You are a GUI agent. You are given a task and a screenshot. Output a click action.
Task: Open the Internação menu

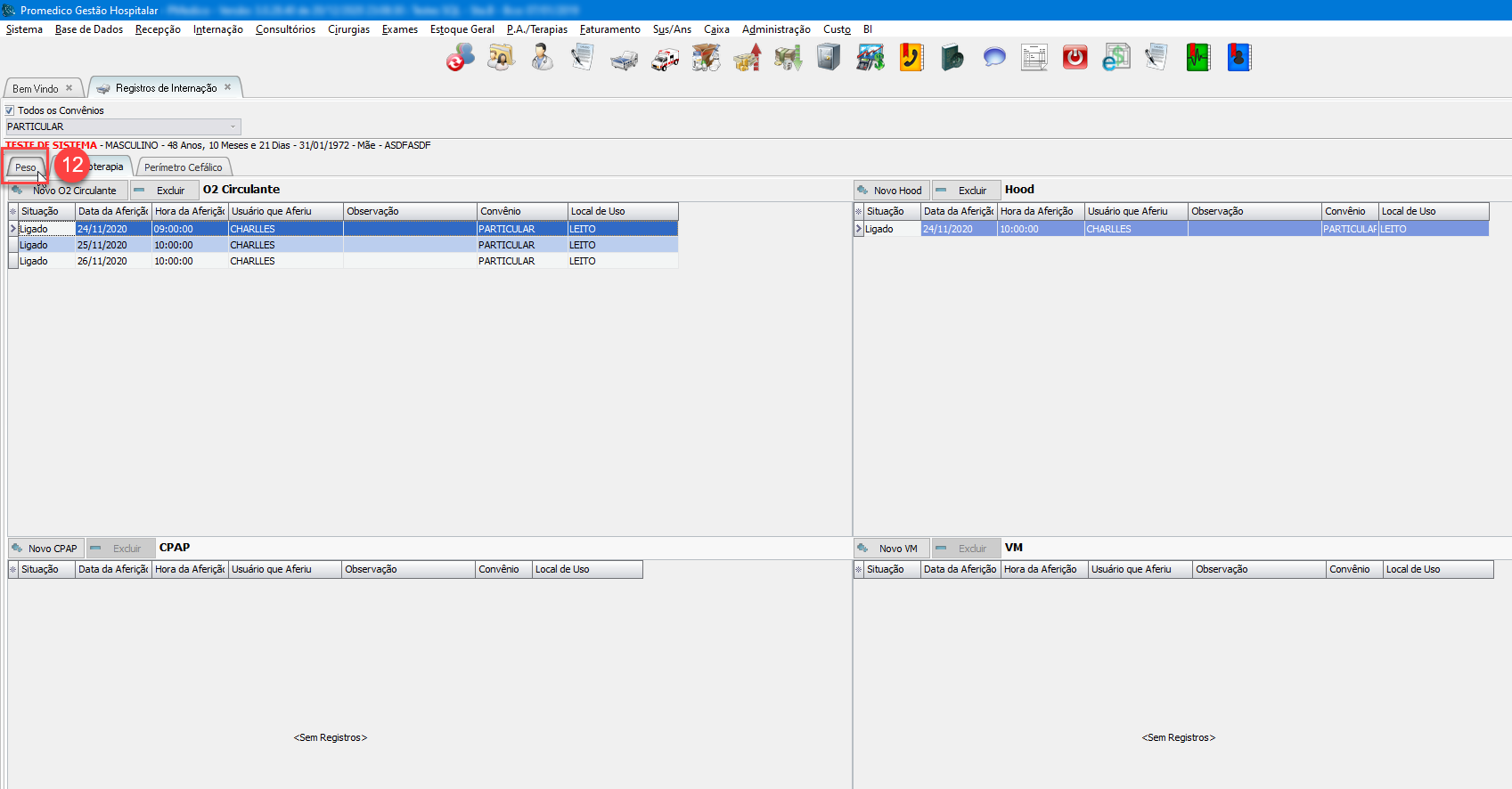pos(217,29)
